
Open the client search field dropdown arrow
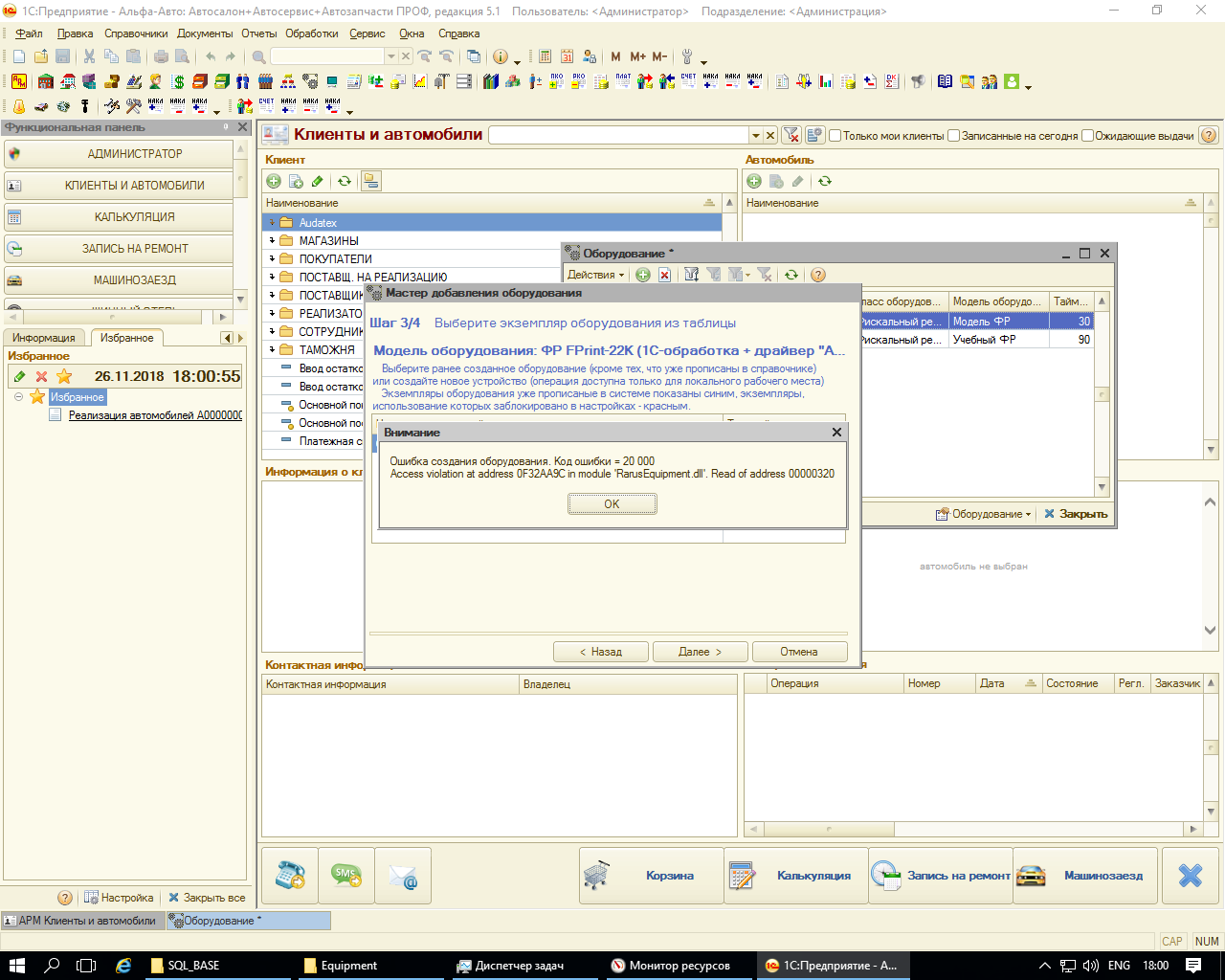pyautogui.click(x=756, y=136)
